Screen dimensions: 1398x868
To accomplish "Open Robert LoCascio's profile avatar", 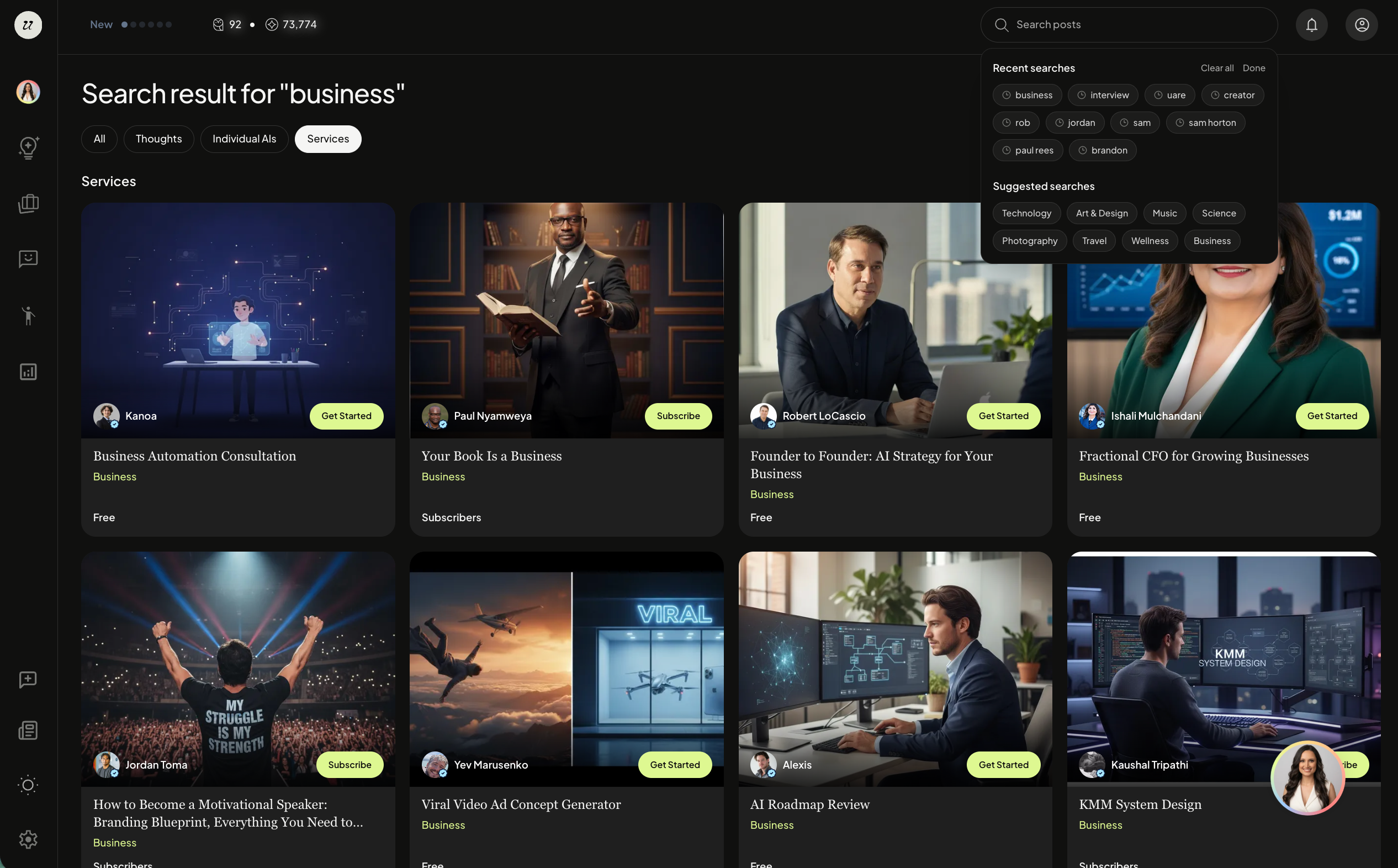I will click(763, 416).
